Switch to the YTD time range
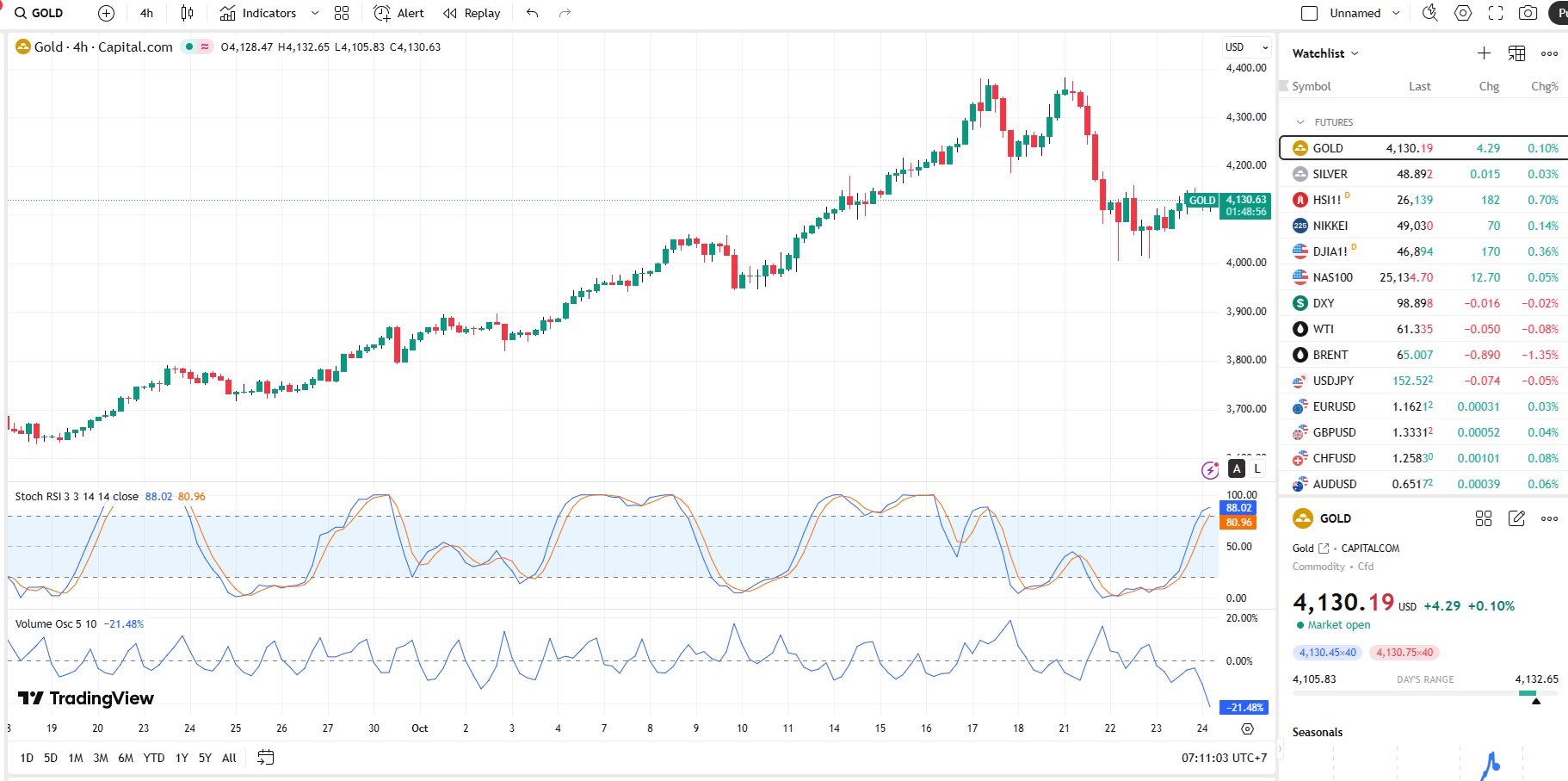 pos(153,758)
